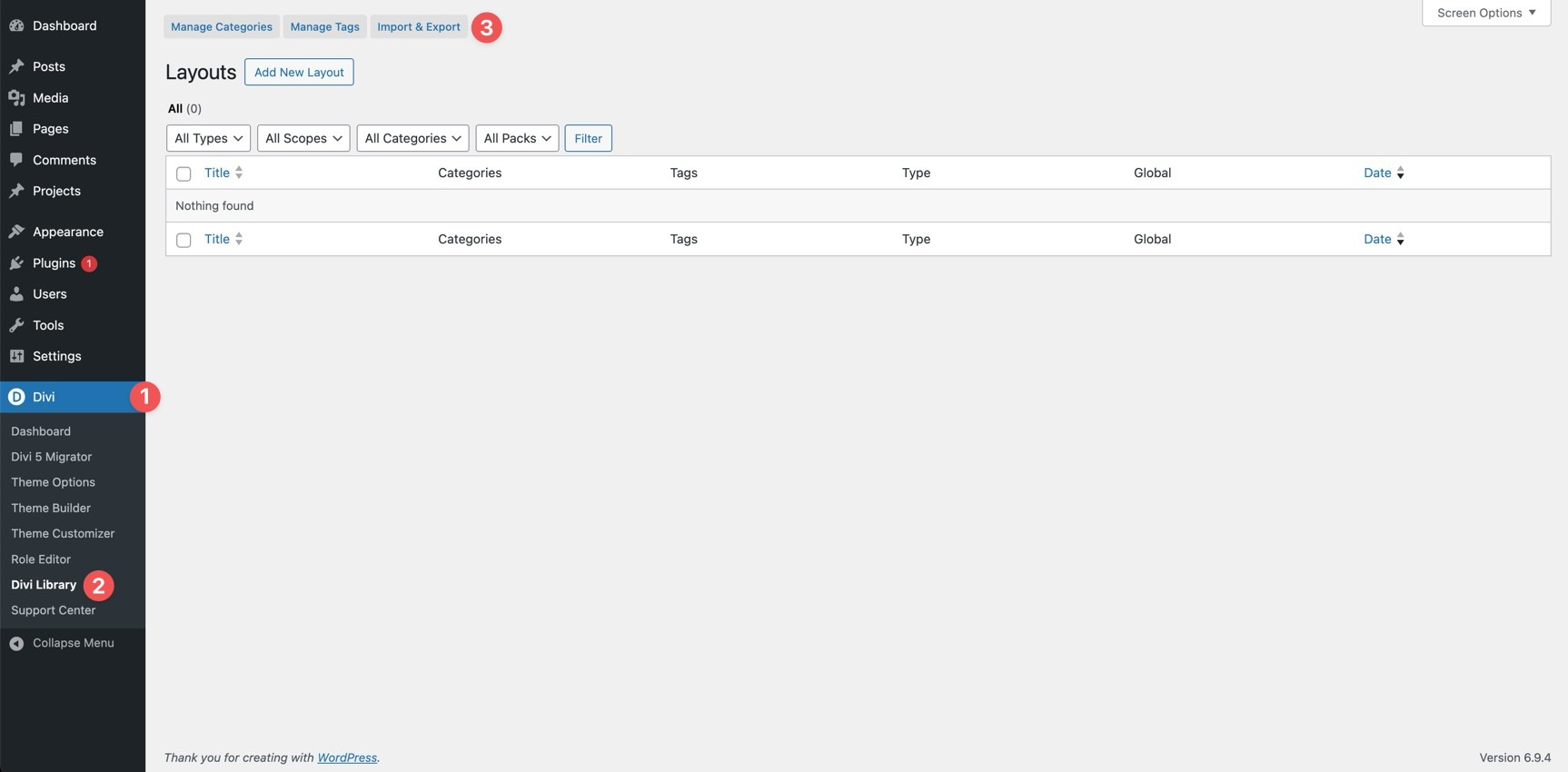Click the Tools wrench icon
Viewport: 1568px width, 772px height.
(x=16, y=325)
